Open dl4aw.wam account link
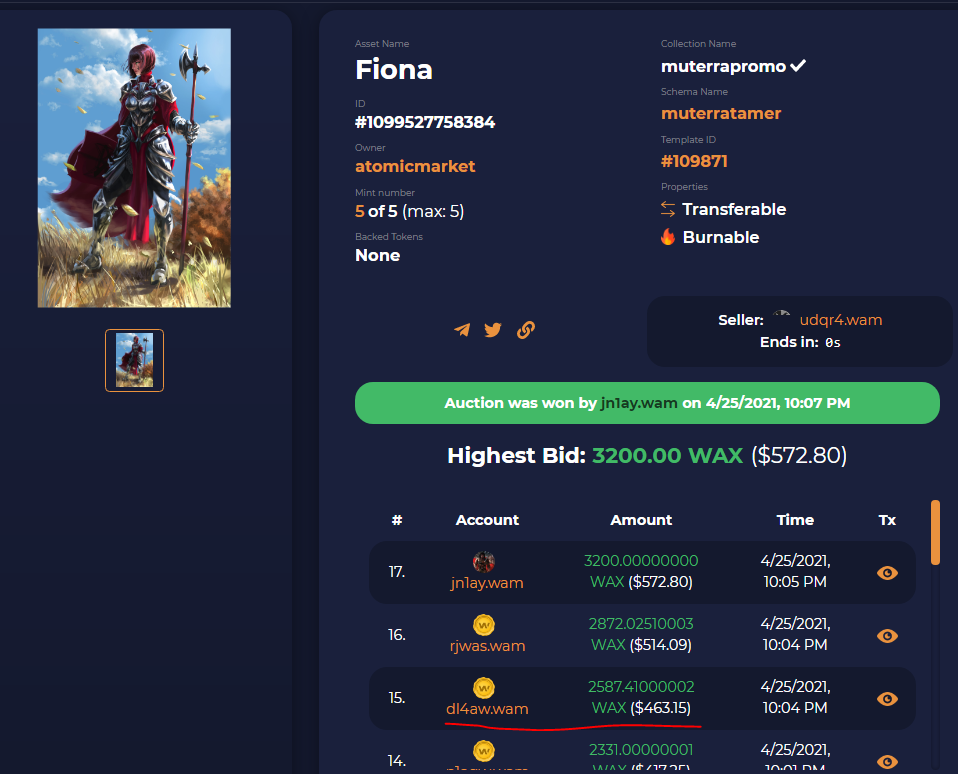This screenshot has width=958, height=774. coord(487,709)
